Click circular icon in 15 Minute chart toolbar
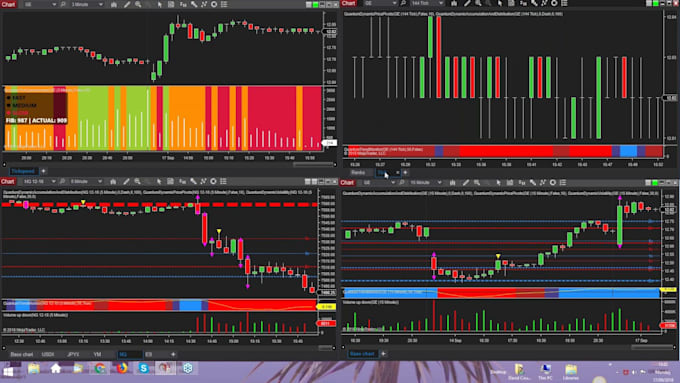This screenshot has width=680, height=383. tap(553, 183)
